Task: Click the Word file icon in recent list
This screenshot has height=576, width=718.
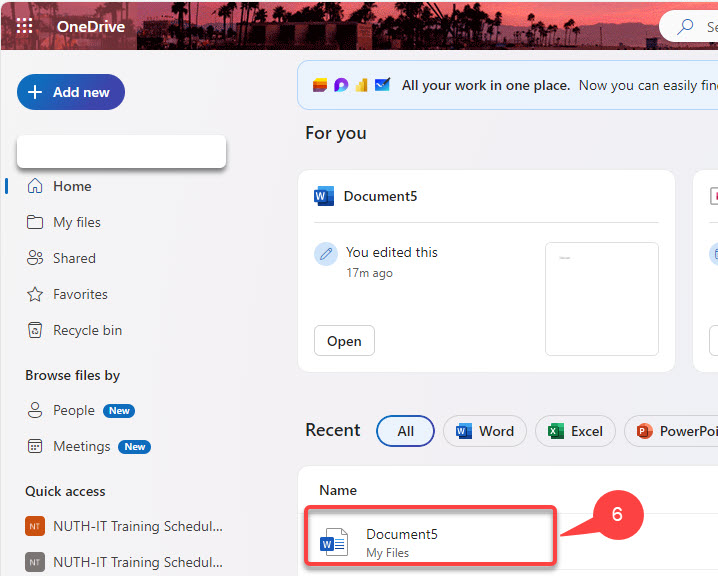Action: (x=334, y=542)
